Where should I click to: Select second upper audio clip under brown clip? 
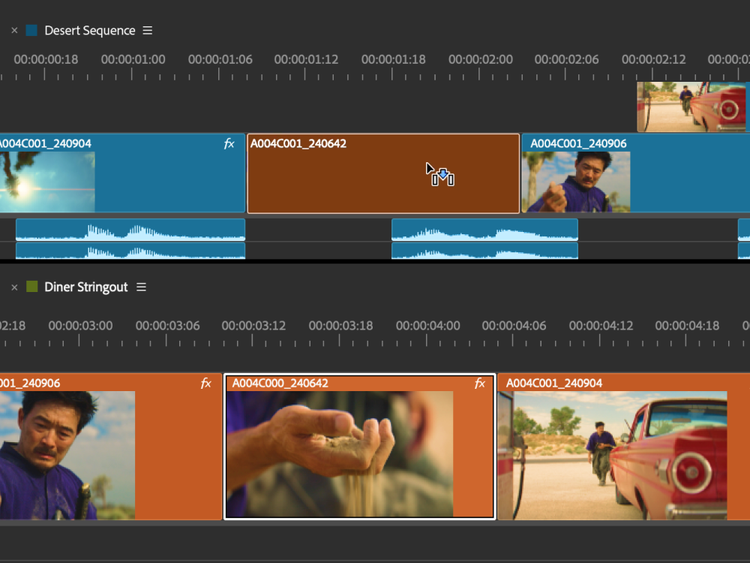485,230
